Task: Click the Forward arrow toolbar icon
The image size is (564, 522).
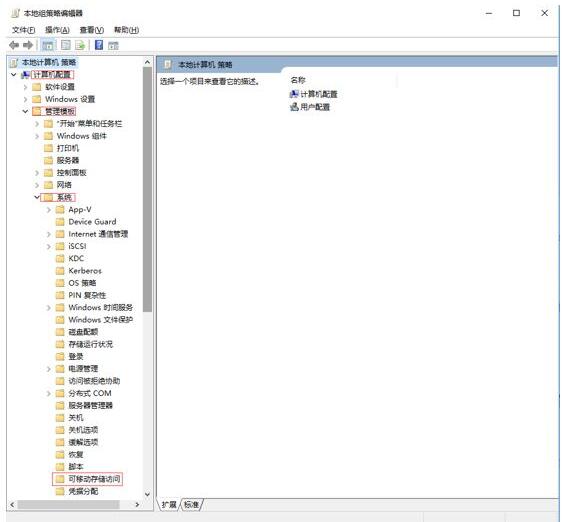Action: (28, 45)
